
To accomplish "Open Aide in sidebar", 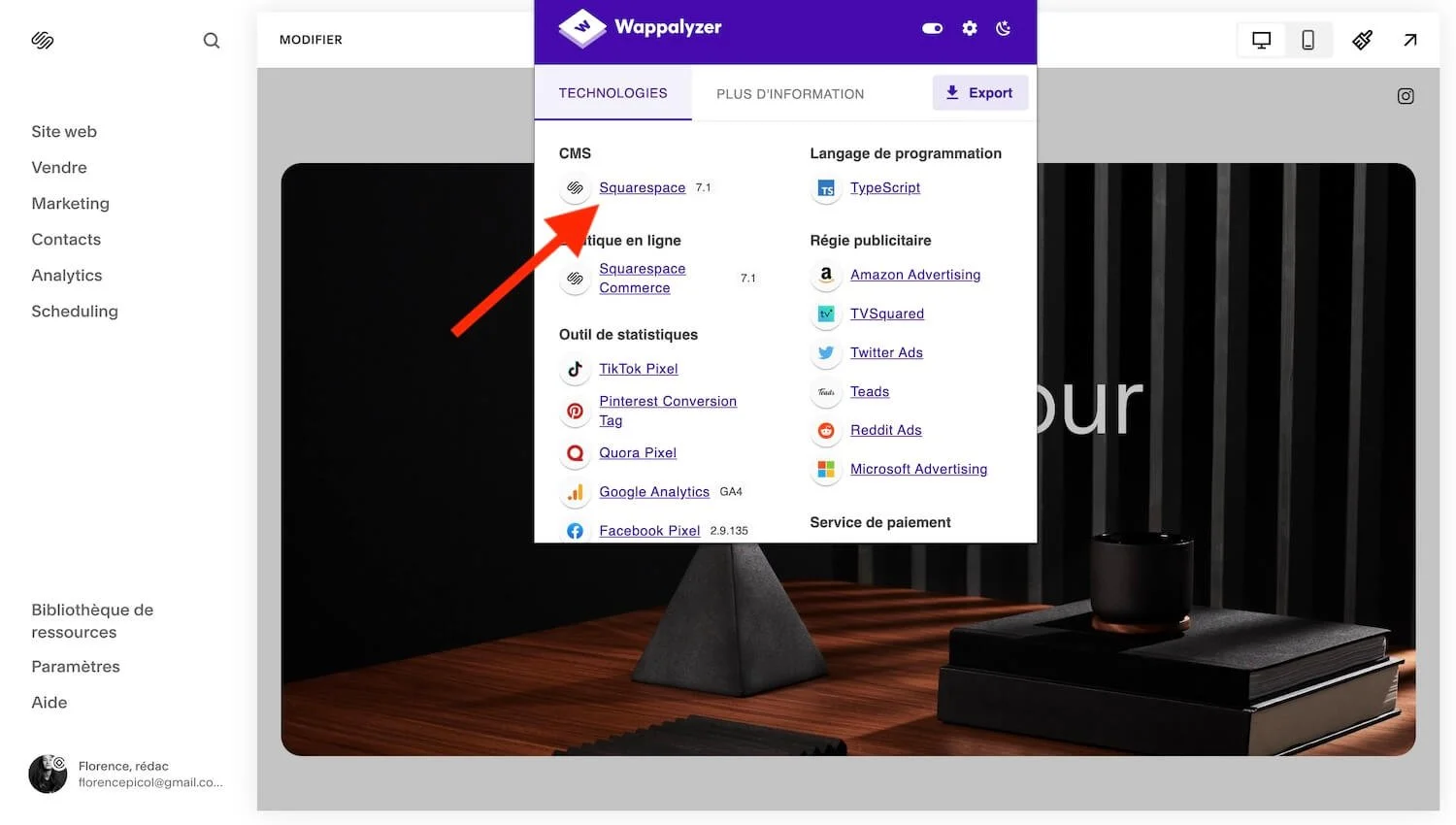I will pos(50,703).
